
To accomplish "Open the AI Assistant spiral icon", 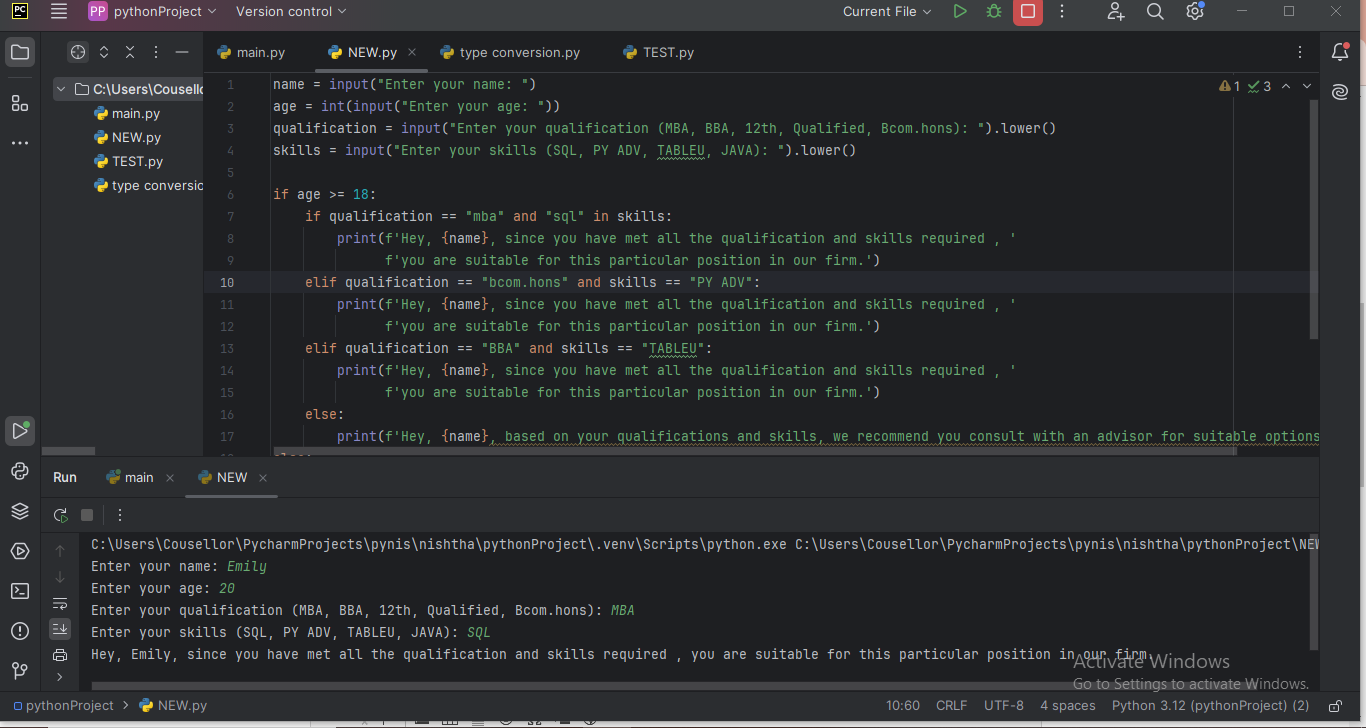I will click(x=1340, y=92).
